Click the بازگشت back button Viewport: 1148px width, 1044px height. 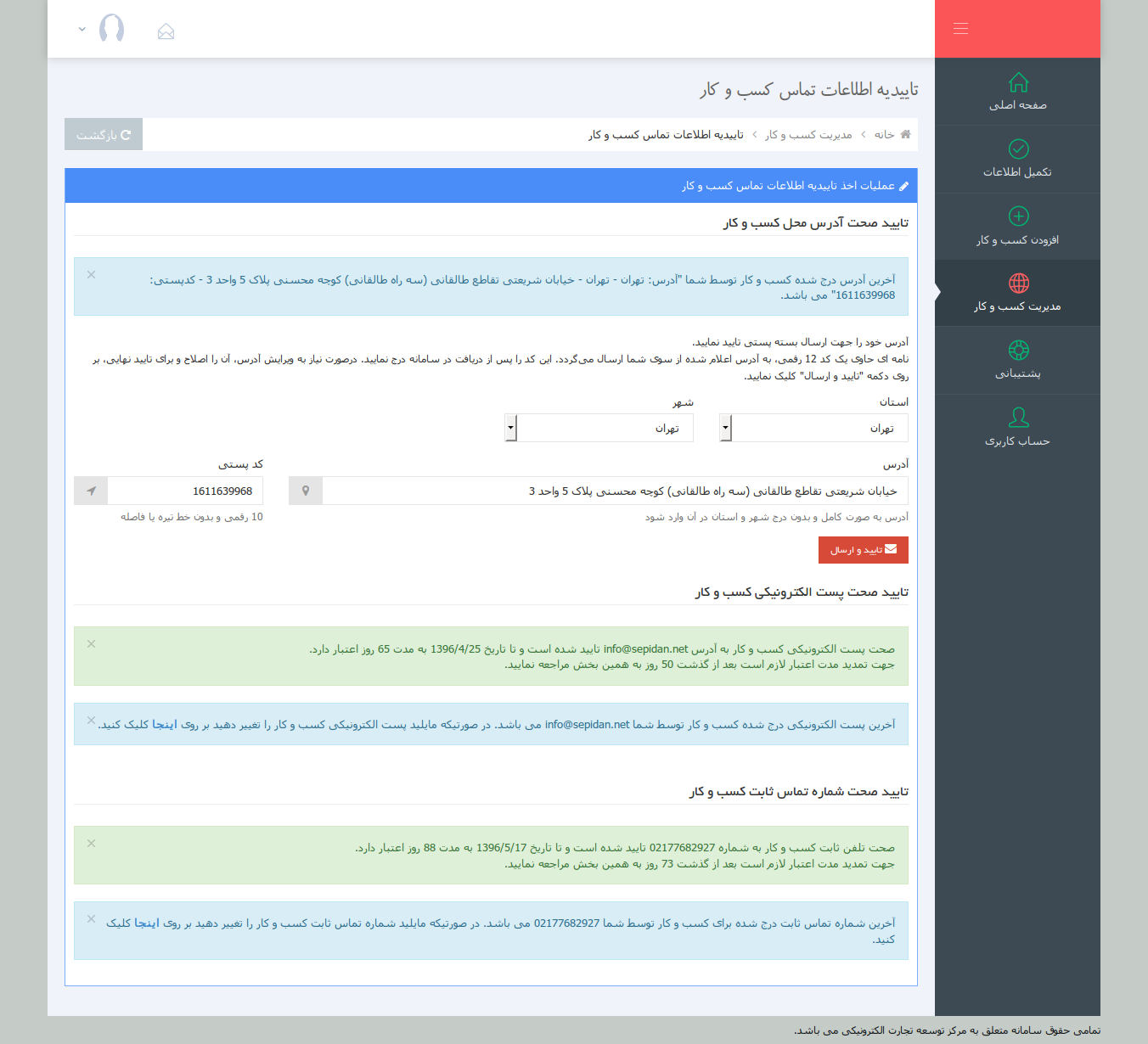tap(104, 135)
